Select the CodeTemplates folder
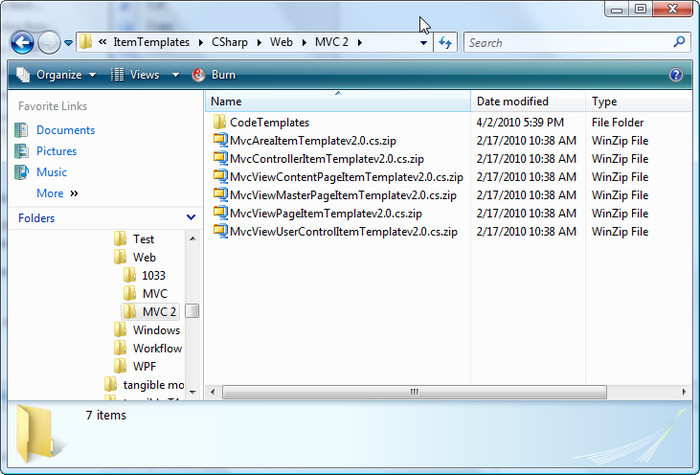This screenshot has height=475, width=700. pyautogui.click(x=270, y=122)
